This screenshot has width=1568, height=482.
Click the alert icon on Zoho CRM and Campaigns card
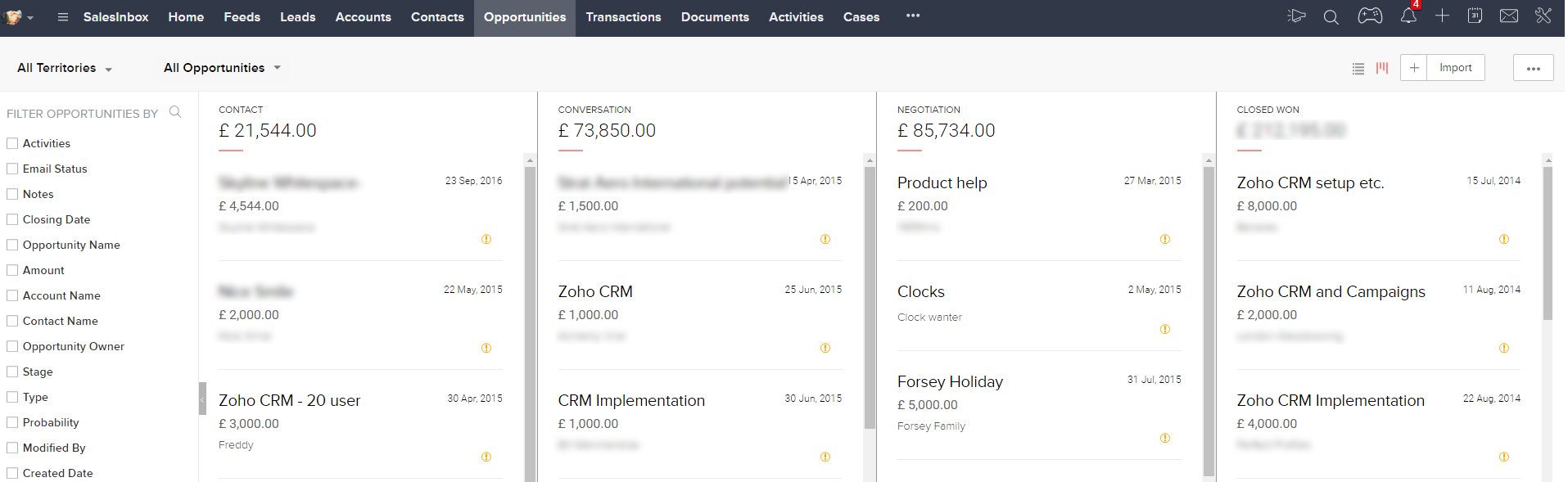(x=1504, y=348)
